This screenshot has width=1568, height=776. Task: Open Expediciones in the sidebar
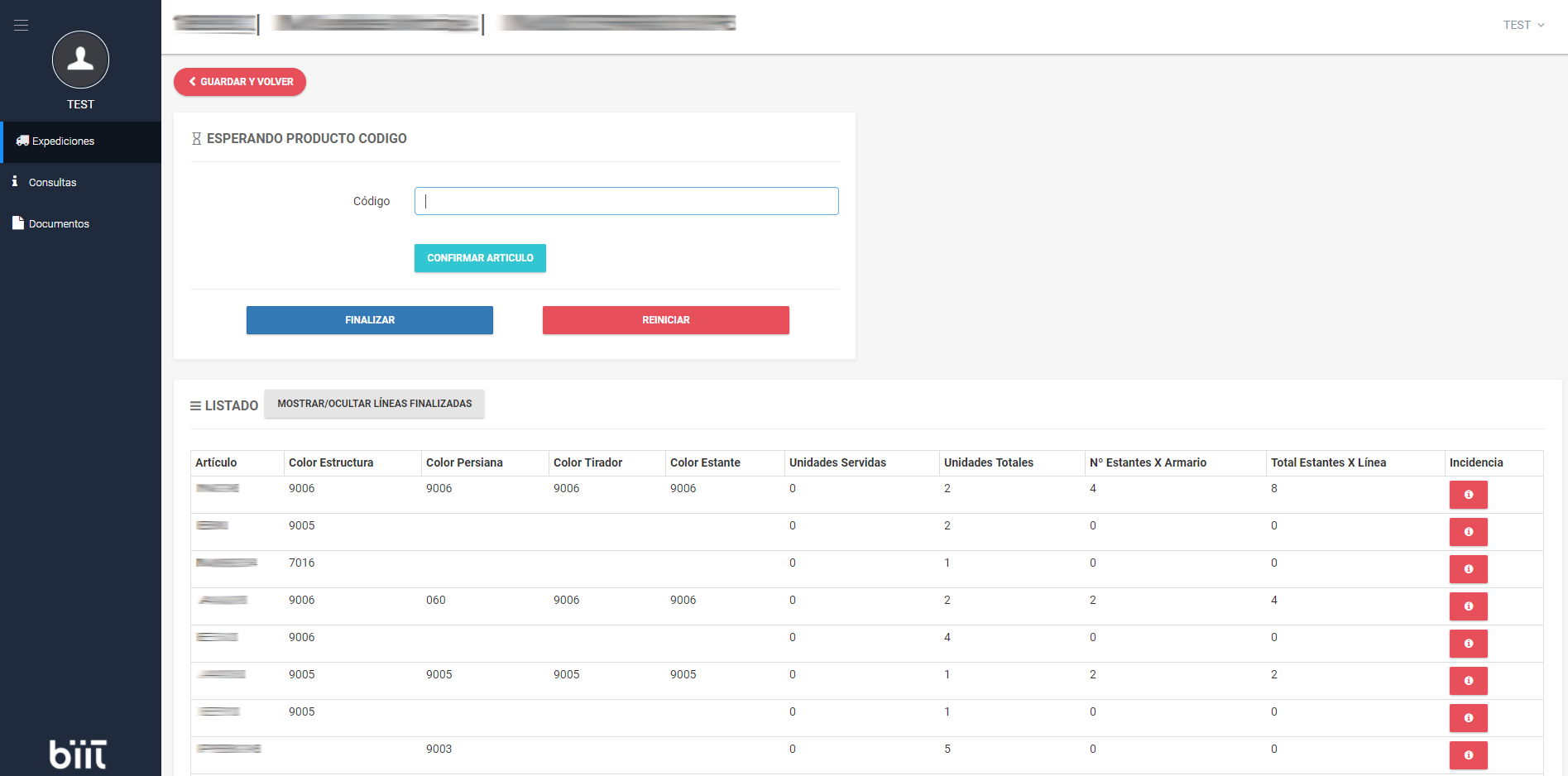click(x=63, y=141)
